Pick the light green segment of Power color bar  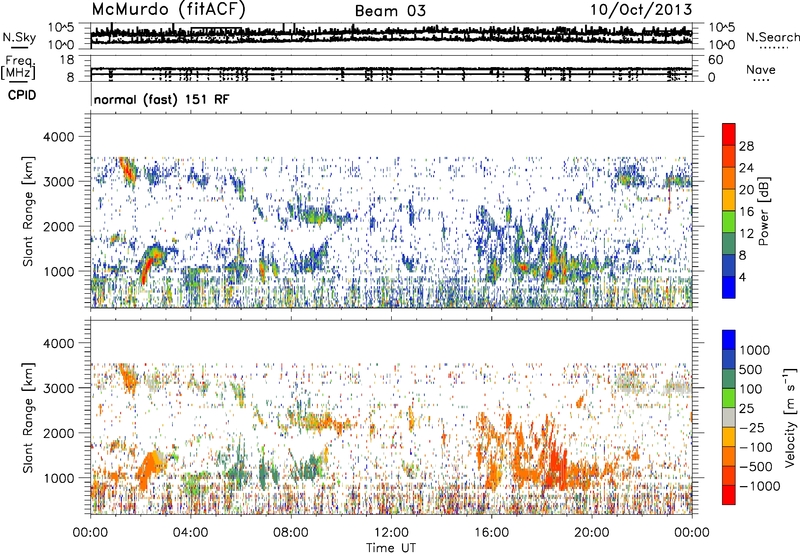click(729, 221)
